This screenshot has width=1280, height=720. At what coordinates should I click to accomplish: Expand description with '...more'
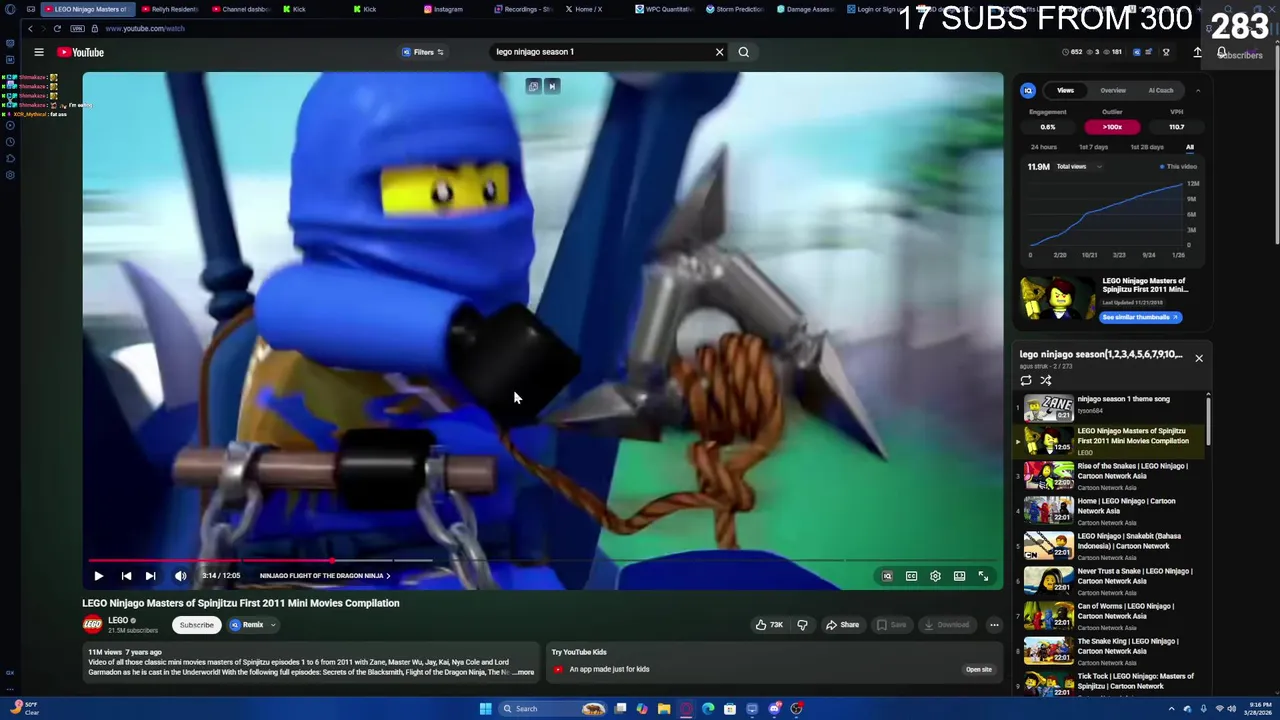(x=524, y=673)
